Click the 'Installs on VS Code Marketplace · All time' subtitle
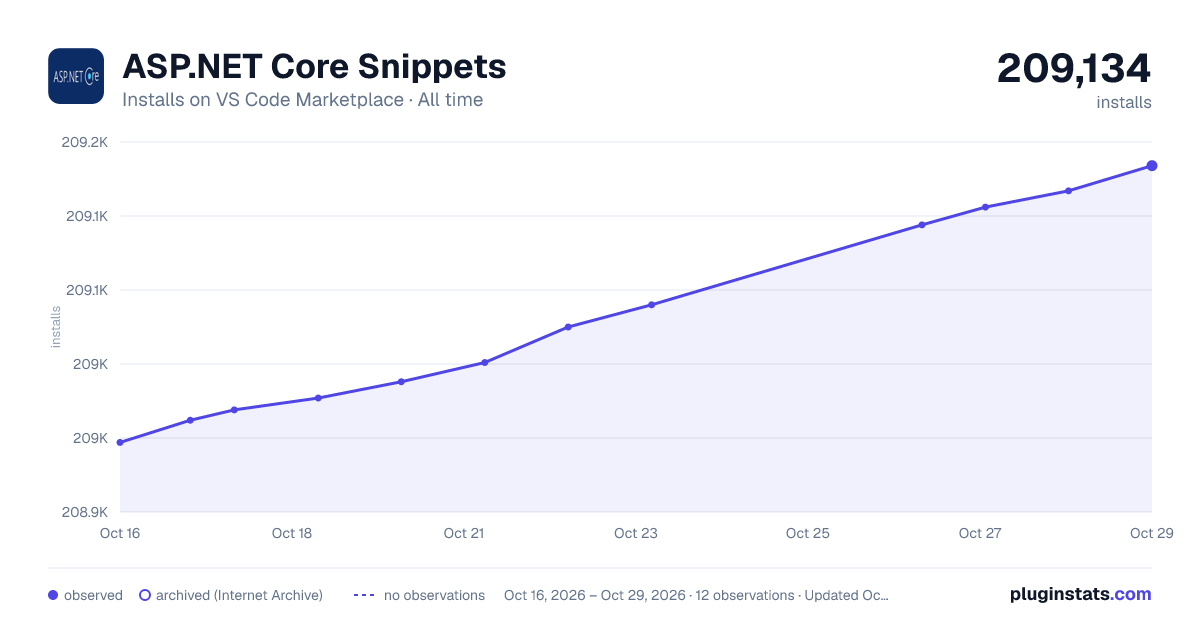The width and height of the screenshot is (1200, 630). 302,100
